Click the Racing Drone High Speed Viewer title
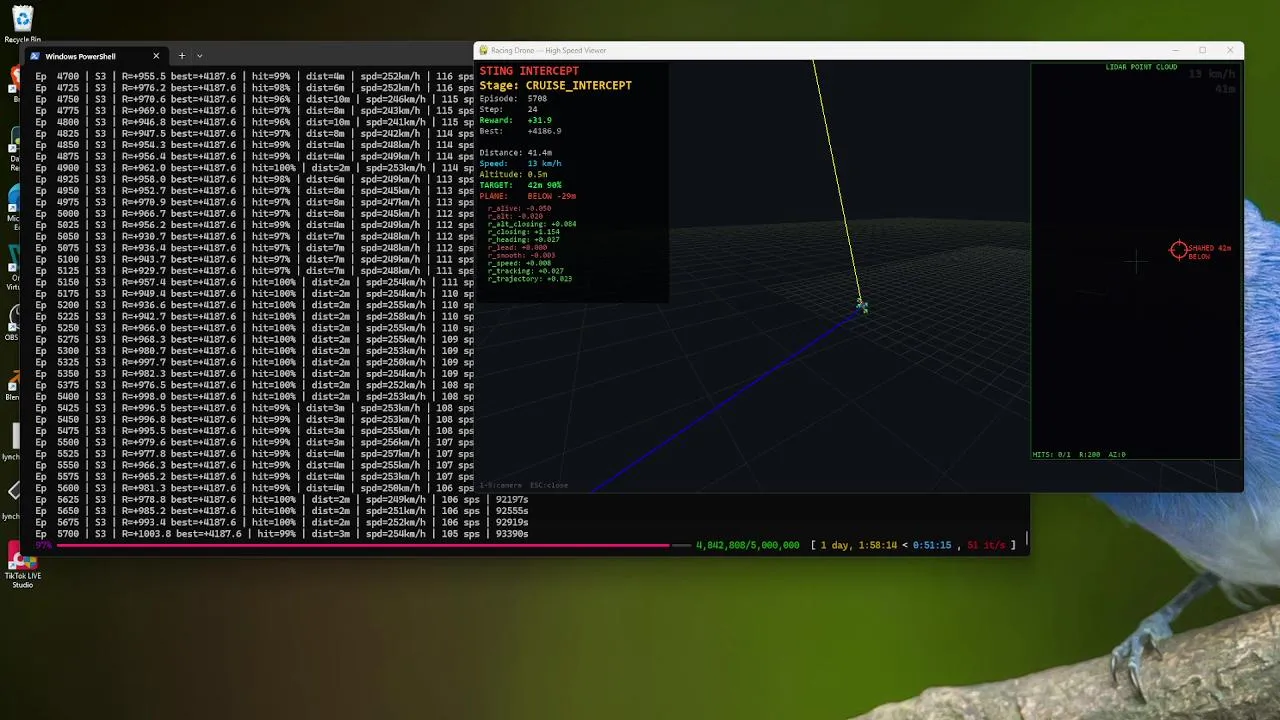Image resolution: width=1280 pixels, height=720 pixels. pos(548,50)
